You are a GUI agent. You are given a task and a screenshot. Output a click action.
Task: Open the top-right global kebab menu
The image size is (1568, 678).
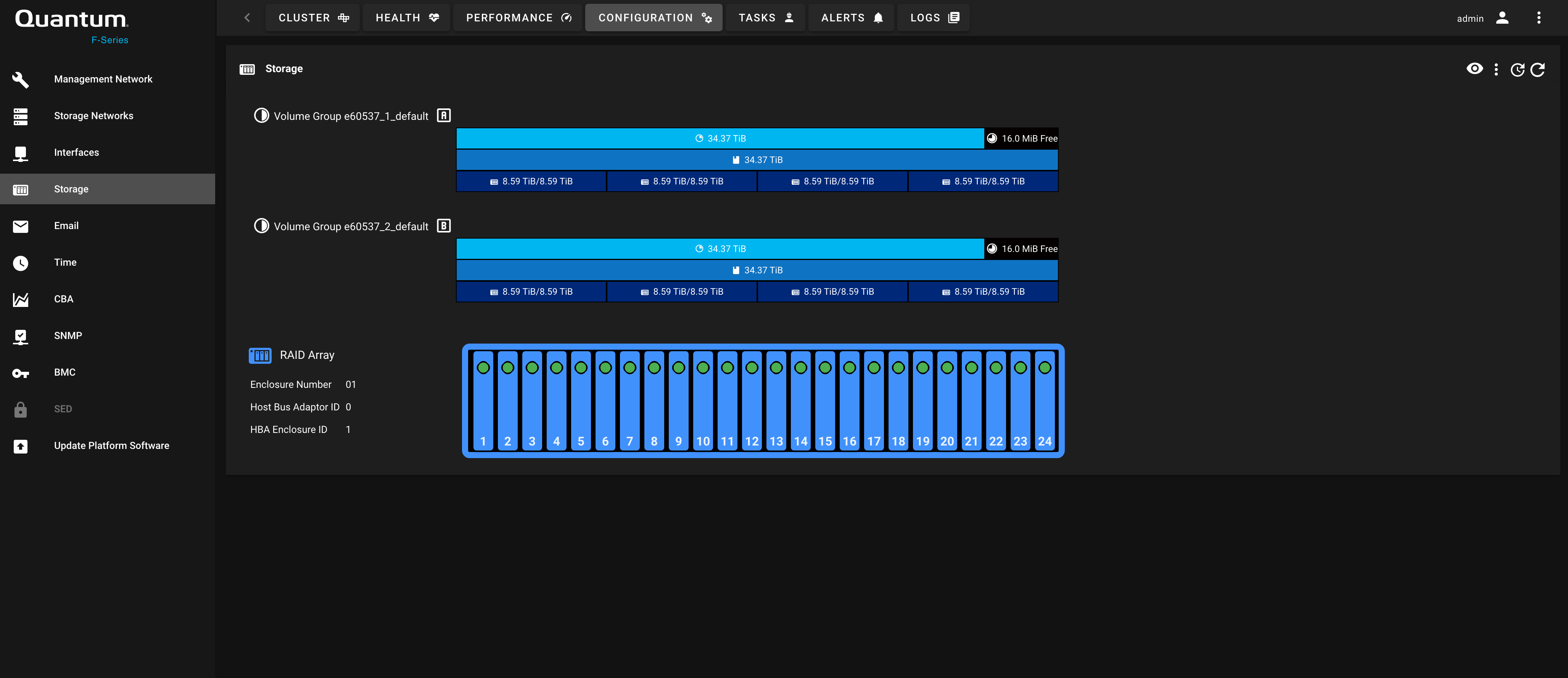[x=1539, y=18]
